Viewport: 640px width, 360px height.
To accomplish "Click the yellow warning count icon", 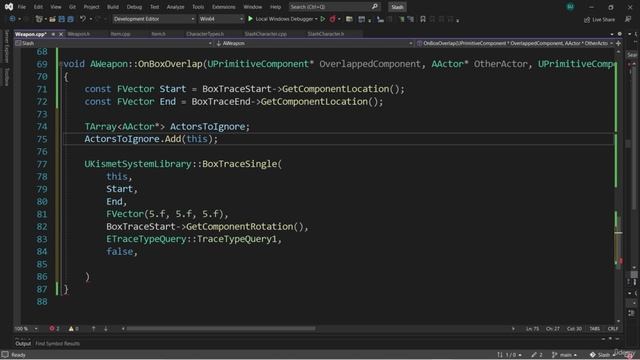I will point(71,329).
